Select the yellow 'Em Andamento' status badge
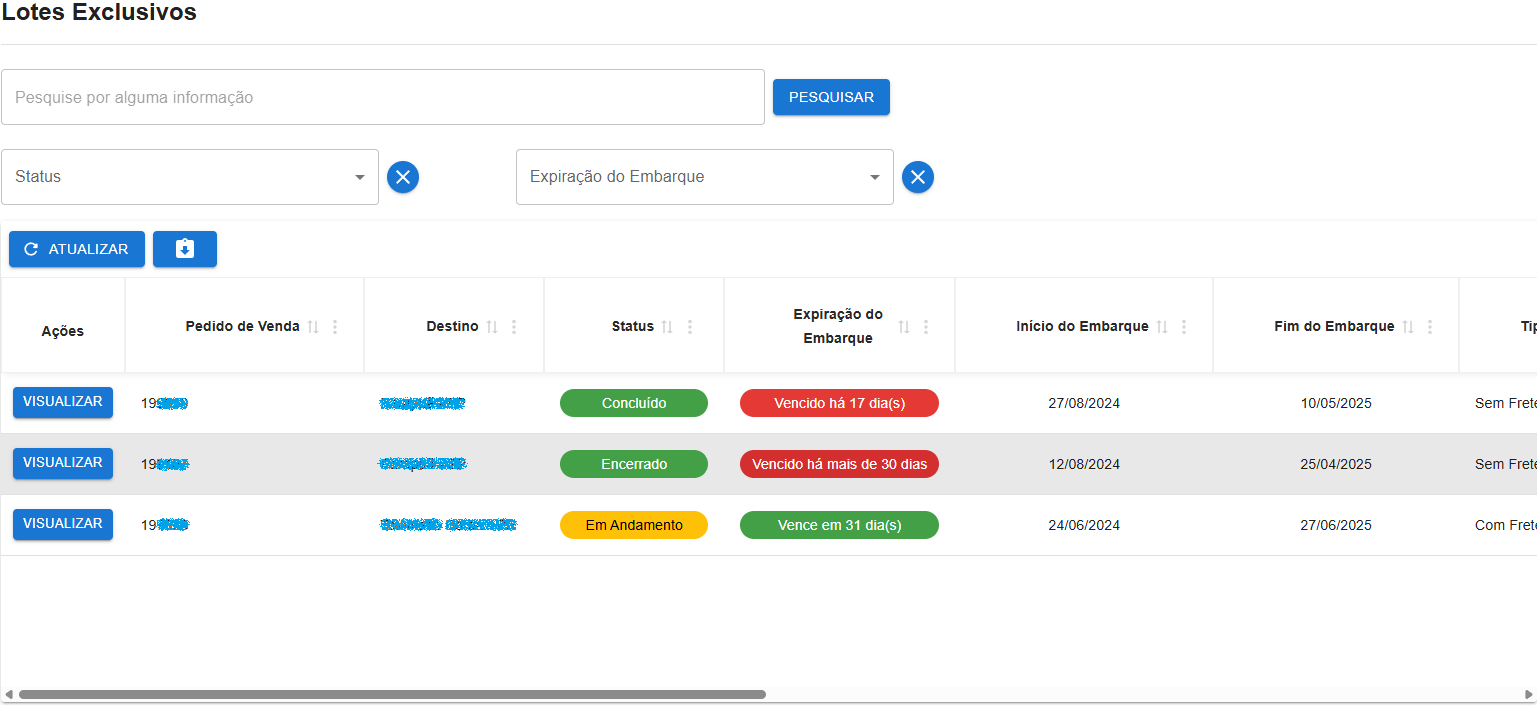 pos(634,524)
